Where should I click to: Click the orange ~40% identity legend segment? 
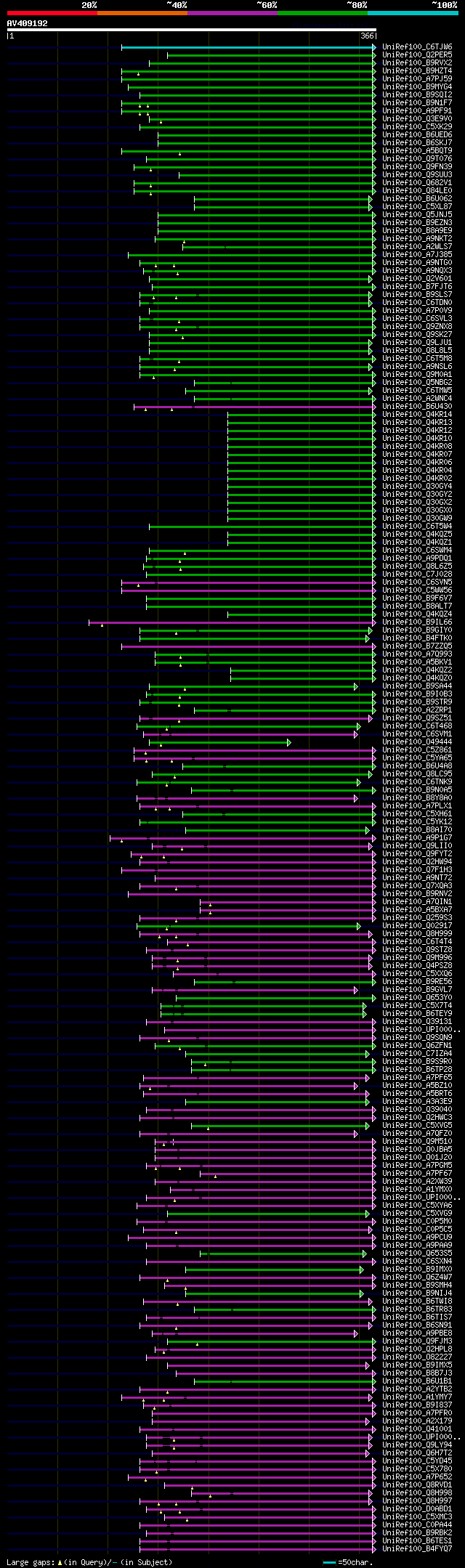click(142, 13)
